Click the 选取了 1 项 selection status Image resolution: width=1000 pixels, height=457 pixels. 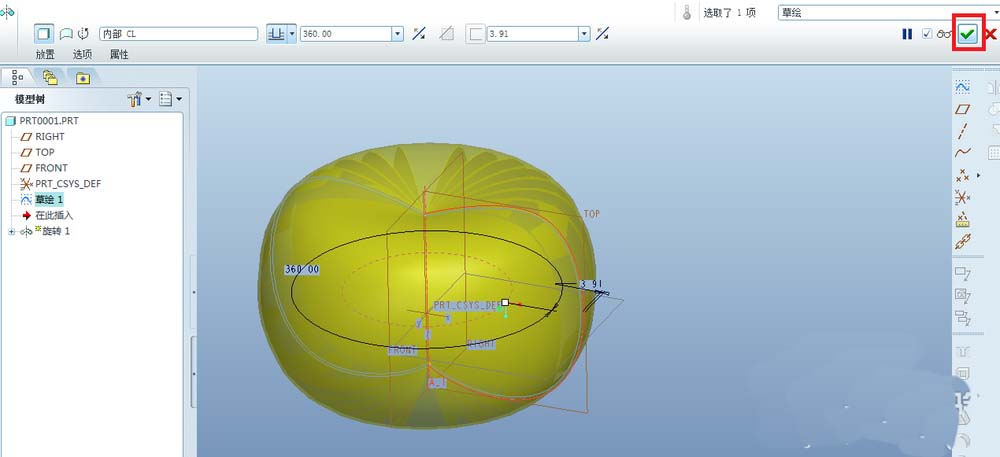[x=729, y=13]
